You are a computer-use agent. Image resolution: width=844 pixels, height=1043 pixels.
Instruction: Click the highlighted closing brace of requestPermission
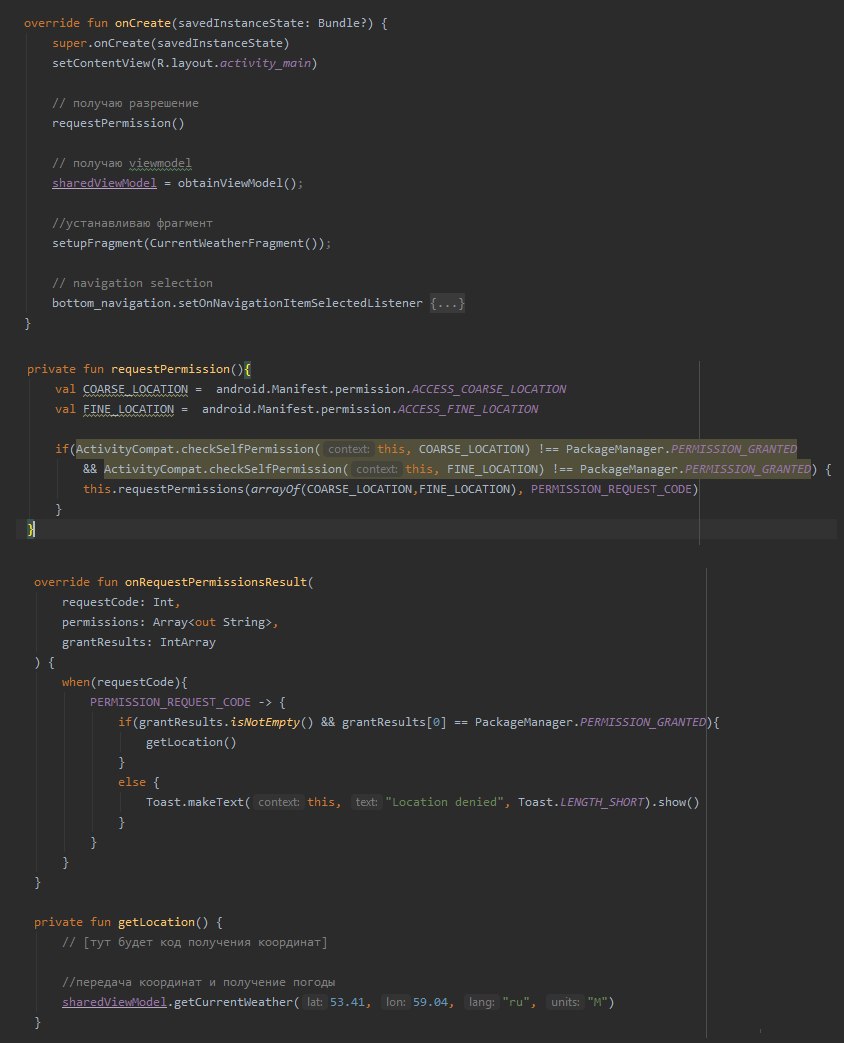[31, 529]
